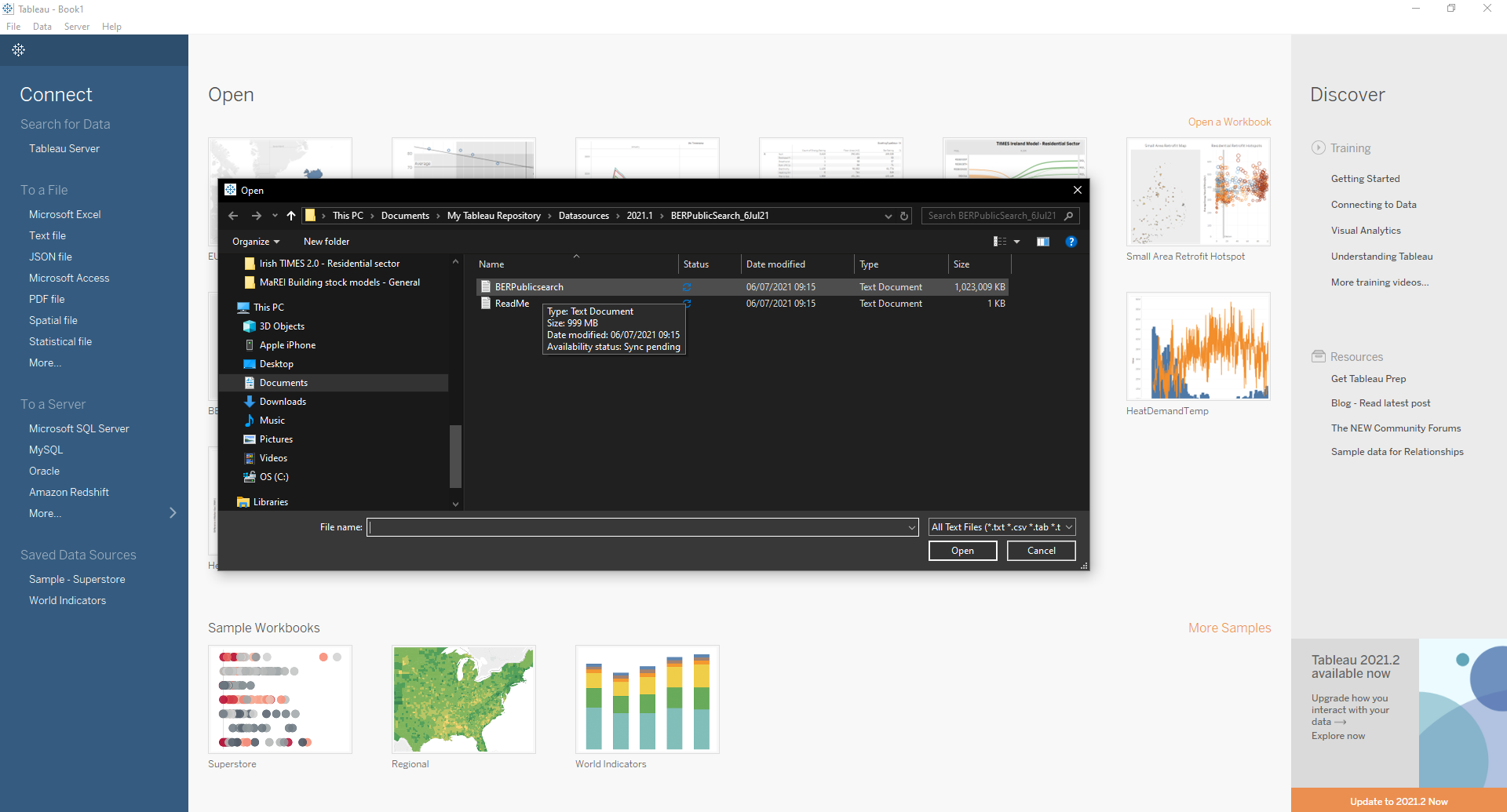Go forward using the dialog forward arrow
Viewport: 1507px width, 812px height.
point(257,216)
